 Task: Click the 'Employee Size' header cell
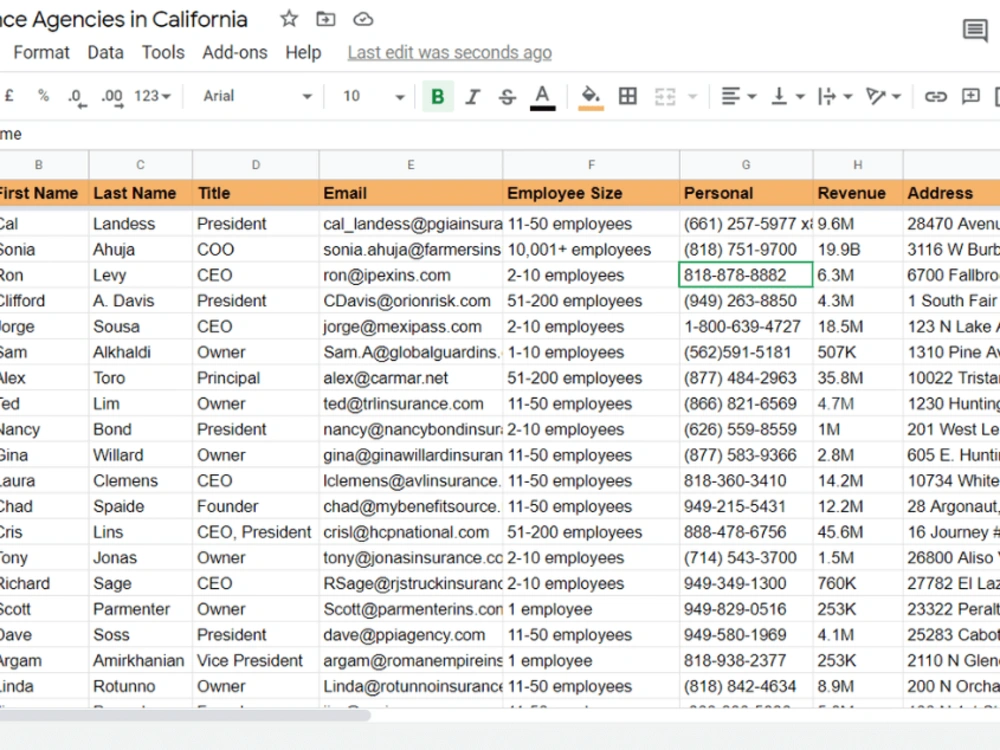[x=591, y=193]
